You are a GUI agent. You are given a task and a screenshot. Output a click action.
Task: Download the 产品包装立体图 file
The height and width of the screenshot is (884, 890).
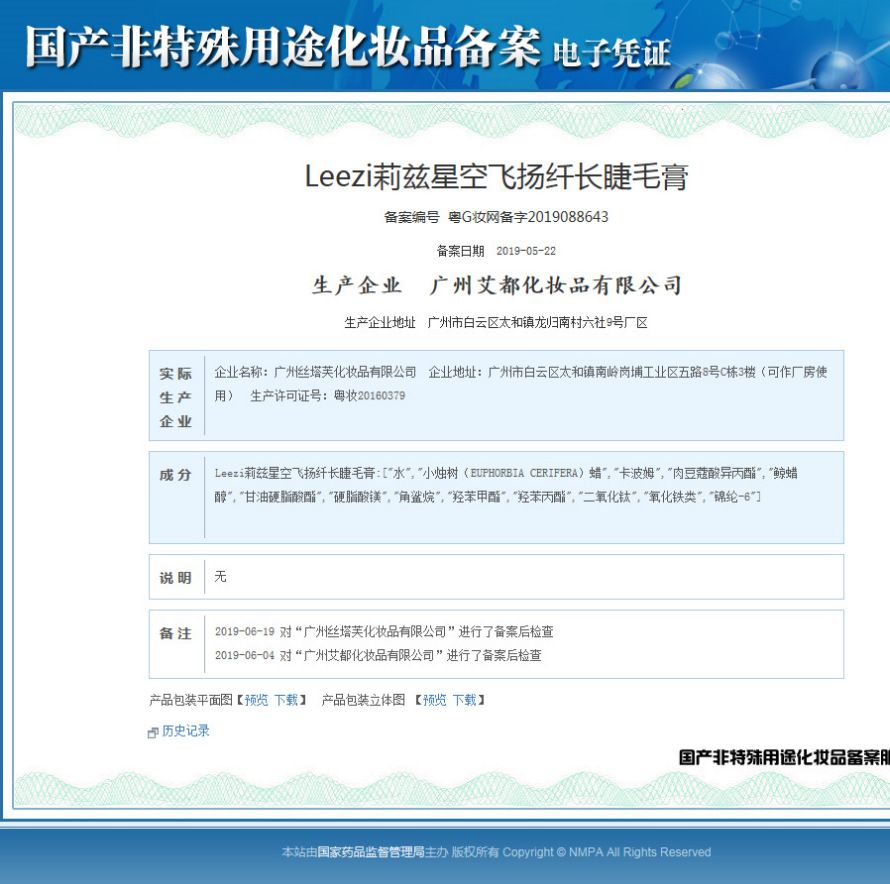pyautogui.click(x=464, y=700)
